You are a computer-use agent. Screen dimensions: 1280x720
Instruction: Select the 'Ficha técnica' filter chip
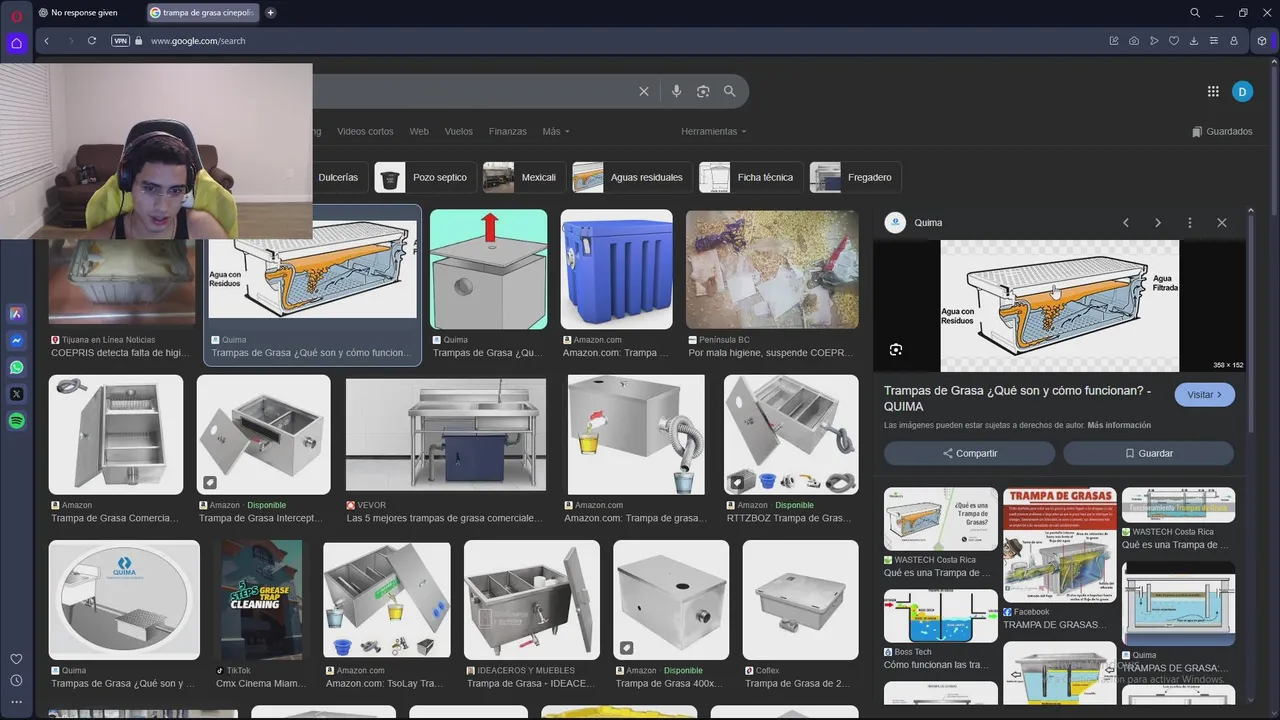coord(751,177)
